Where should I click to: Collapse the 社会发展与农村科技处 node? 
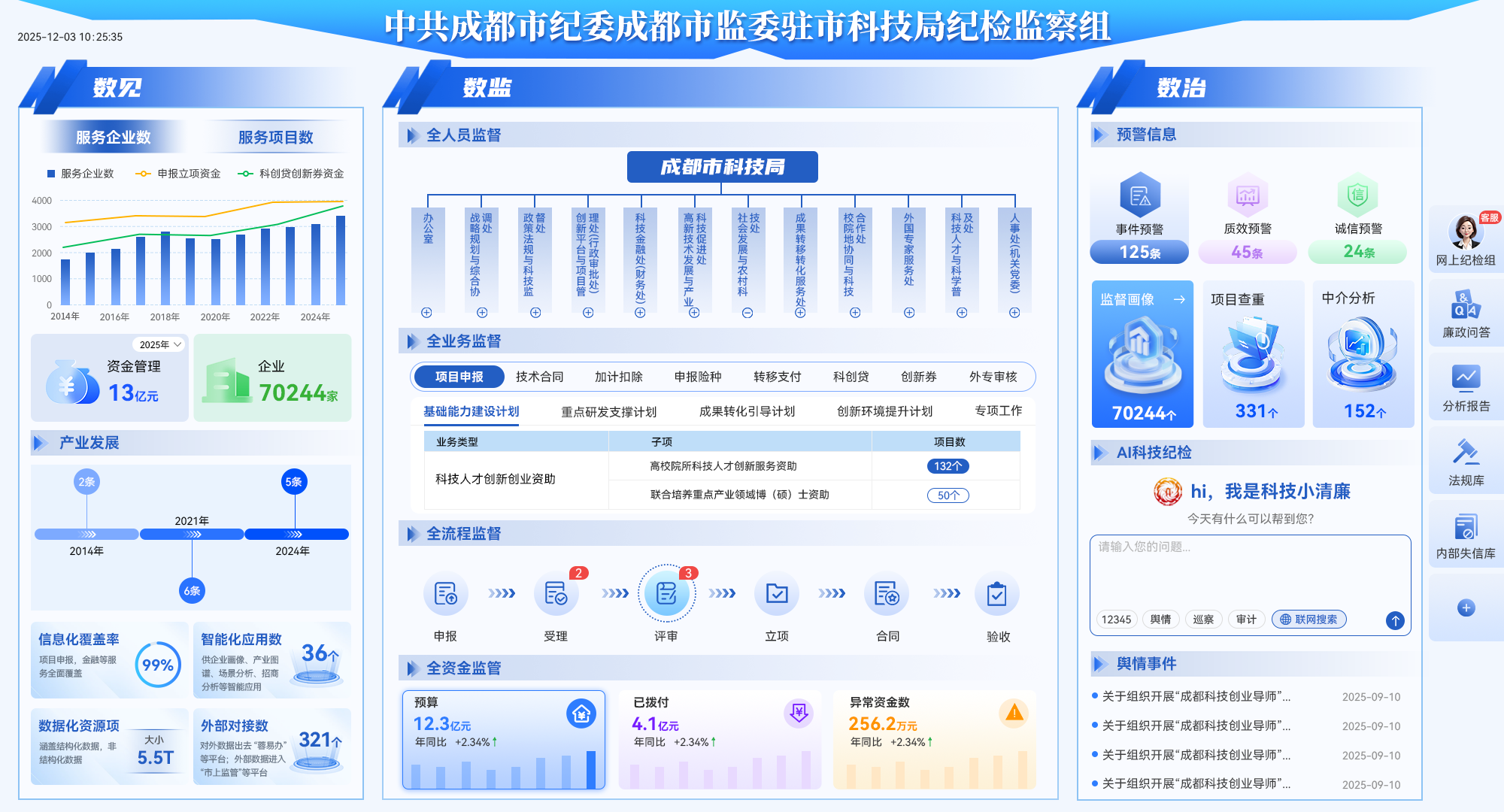click(x=747, y=313)
